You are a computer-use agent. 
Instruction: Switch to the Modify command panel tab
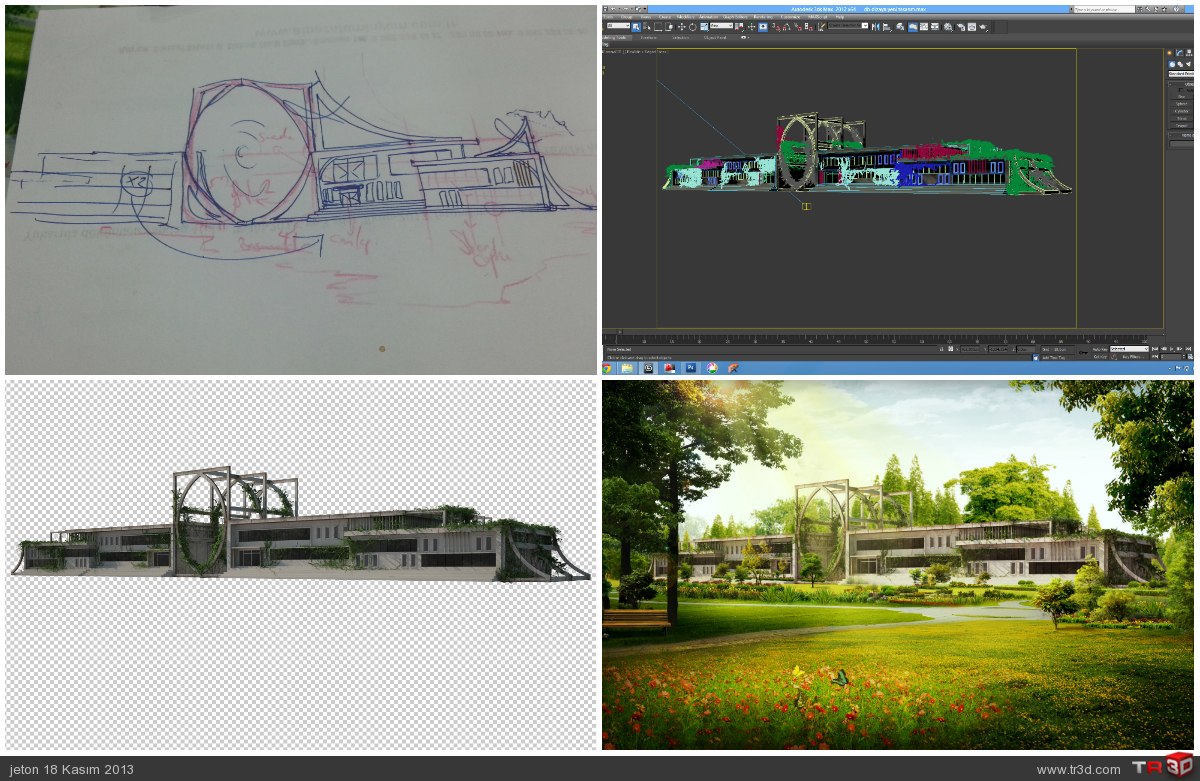[1179, 53]
